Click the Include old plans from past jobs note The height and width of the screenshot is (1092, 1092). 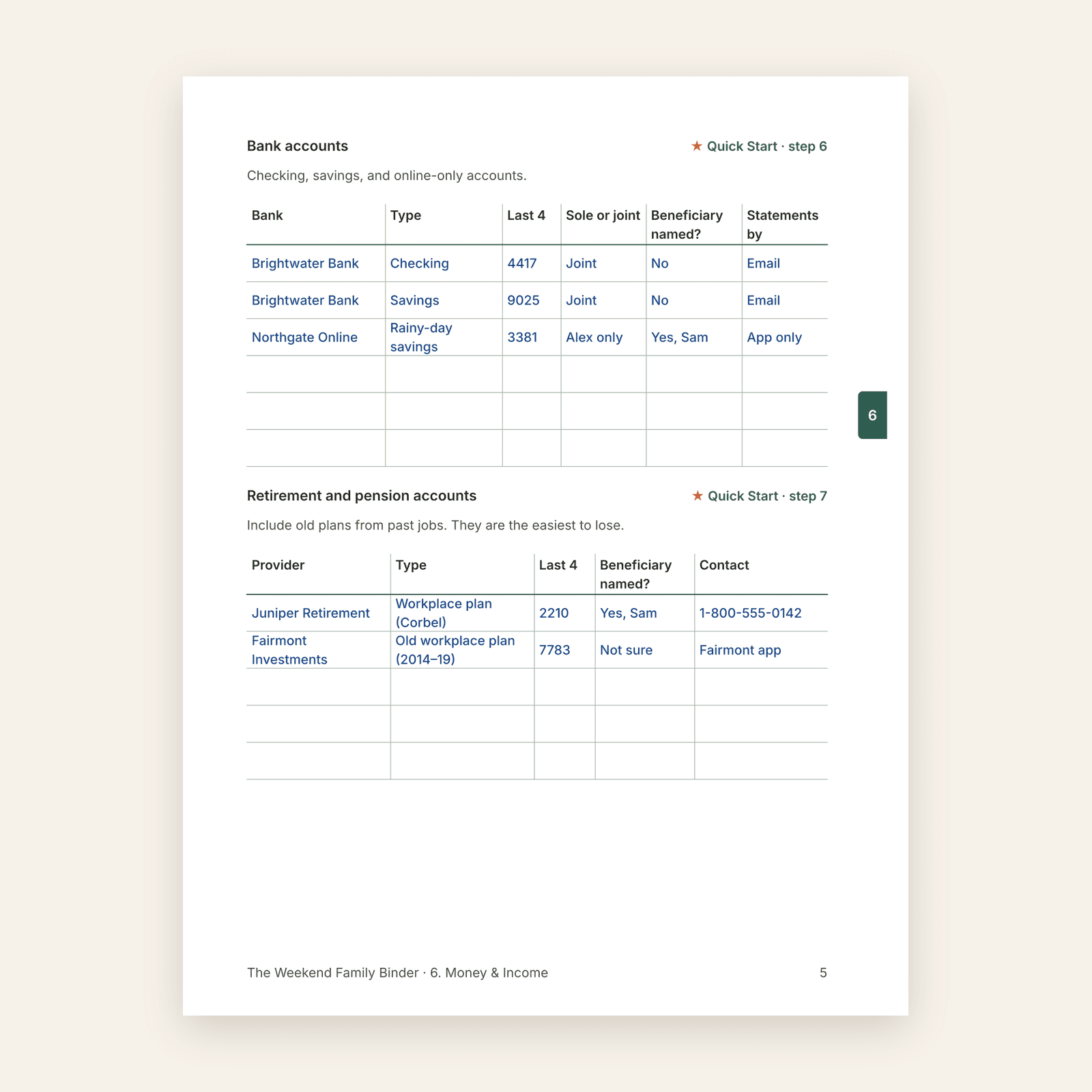point(435,525)
